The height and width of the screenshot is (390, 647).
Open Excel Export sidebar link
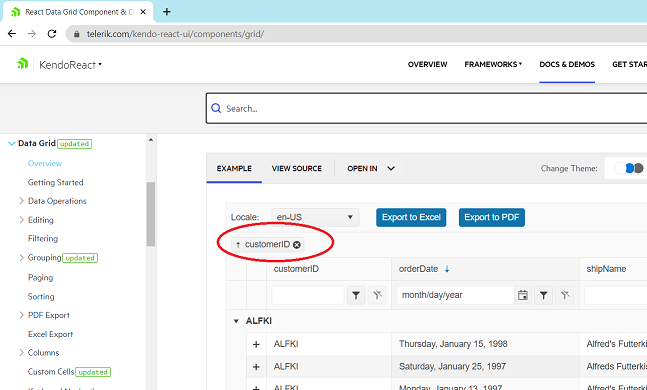point(50,334)
